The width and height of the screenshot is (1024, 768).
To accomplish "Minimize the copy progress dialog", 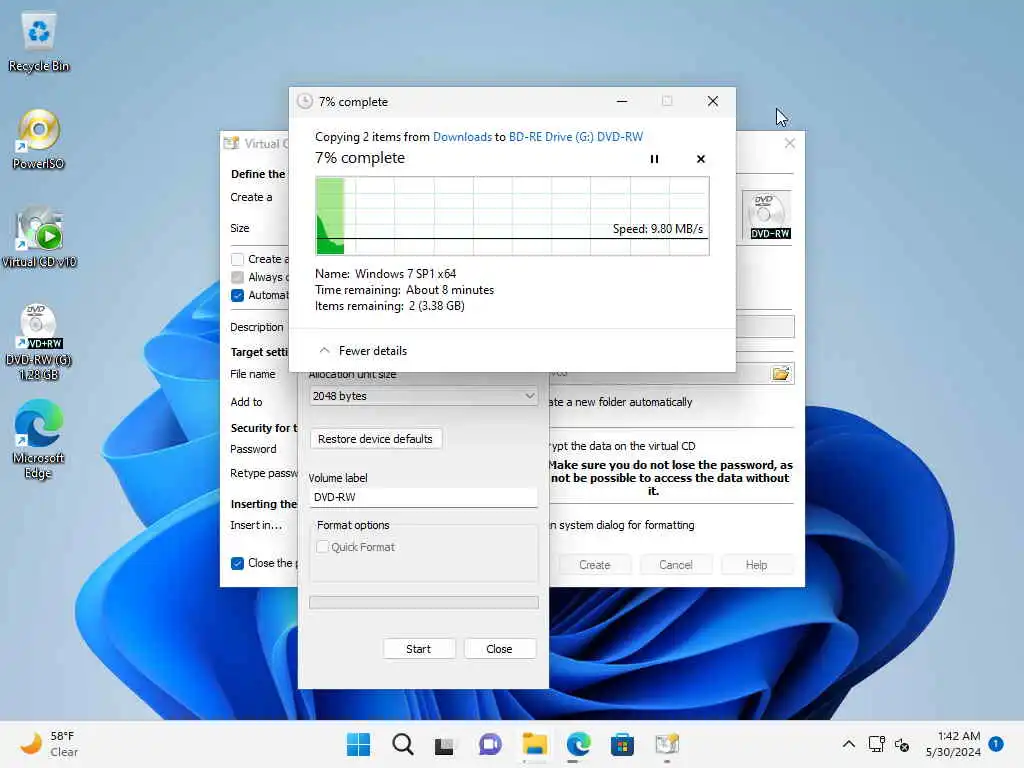I will point(622,101).
